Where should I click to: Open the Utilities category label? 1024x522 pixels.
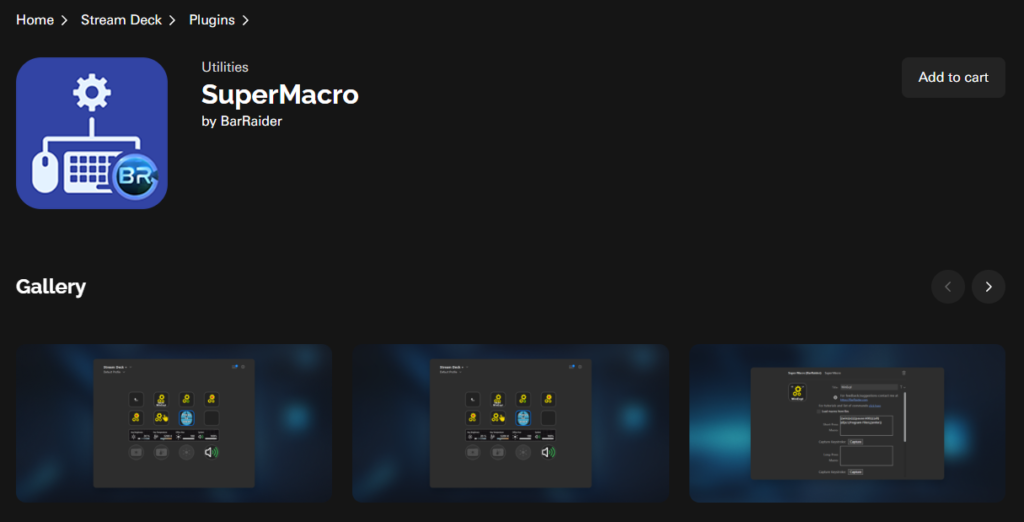[225, 67]
